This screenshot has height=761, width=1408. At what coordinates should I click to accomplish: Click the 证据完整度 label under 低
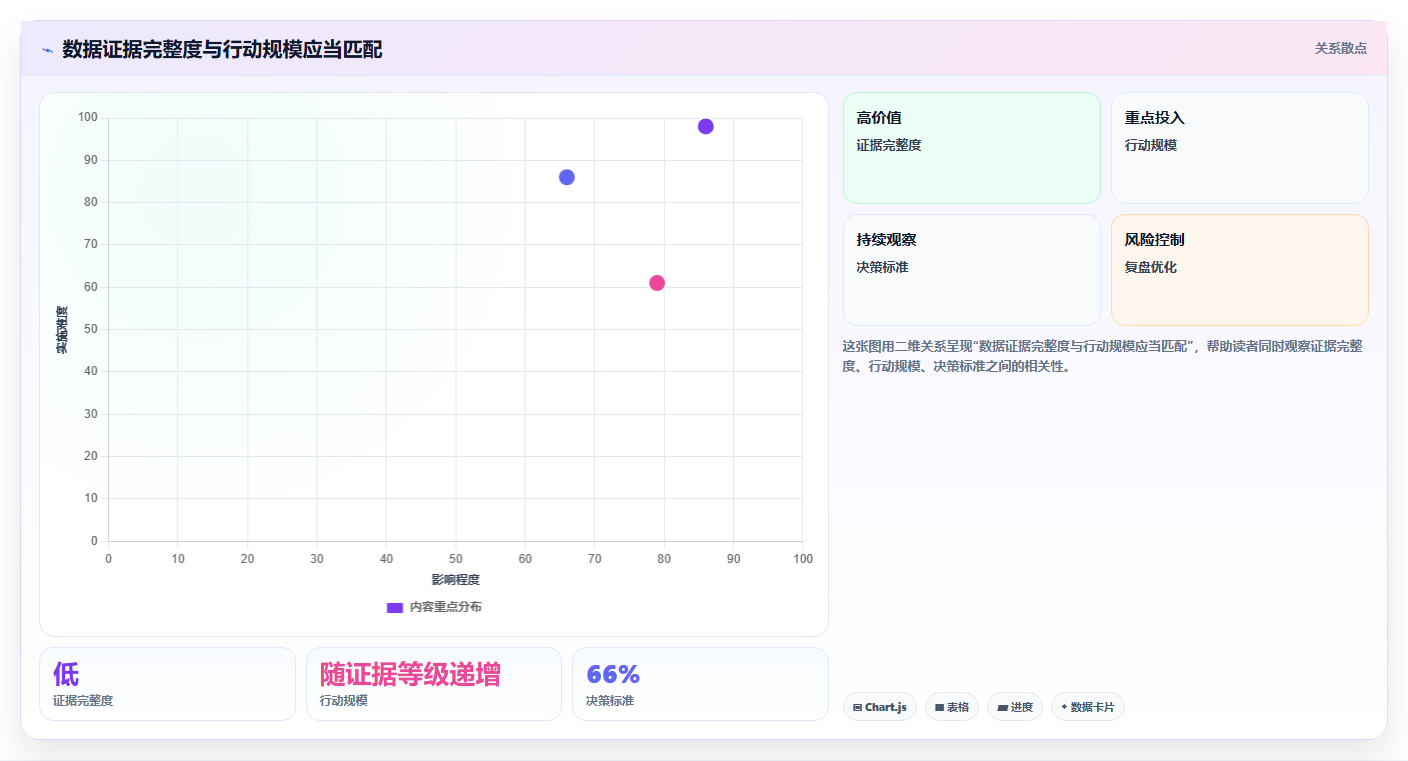pos(83,701)
